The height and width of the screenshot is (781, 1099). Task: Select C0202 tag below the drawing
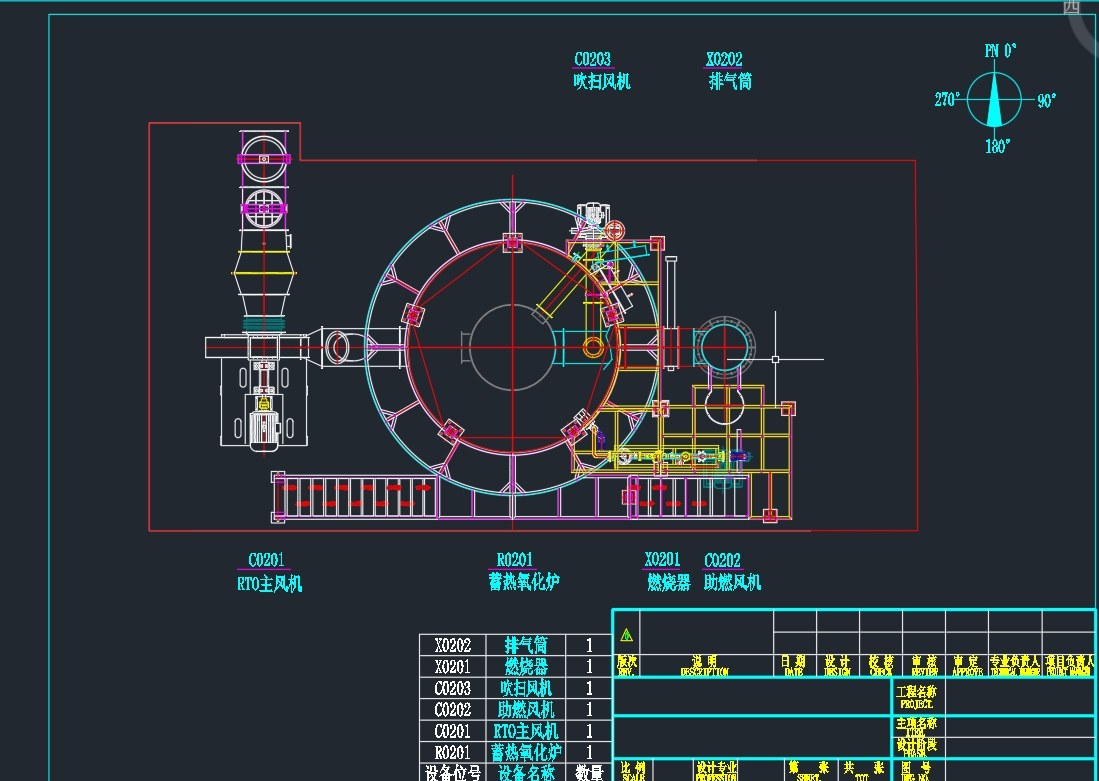click(x=723, y=560)
